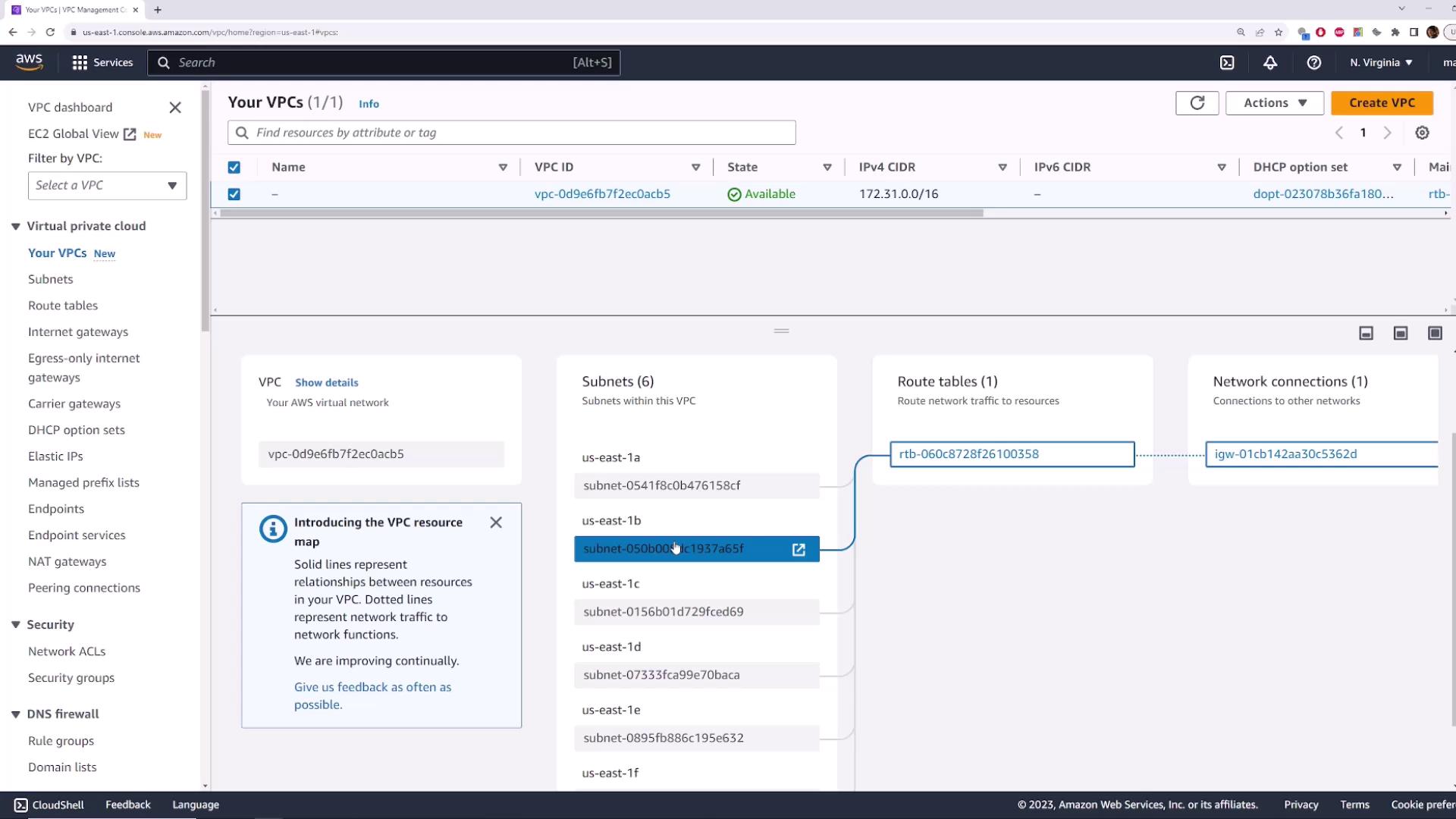Select subnet-0541f8c0b476158cf in resource map

[697, 486]
